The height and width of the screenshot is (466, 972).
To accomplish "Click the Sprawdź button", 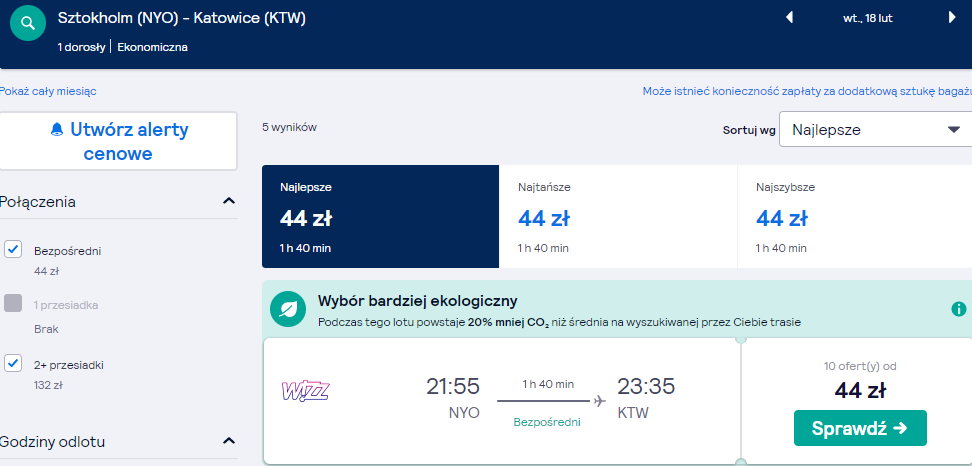I will [x=860, y=428].
